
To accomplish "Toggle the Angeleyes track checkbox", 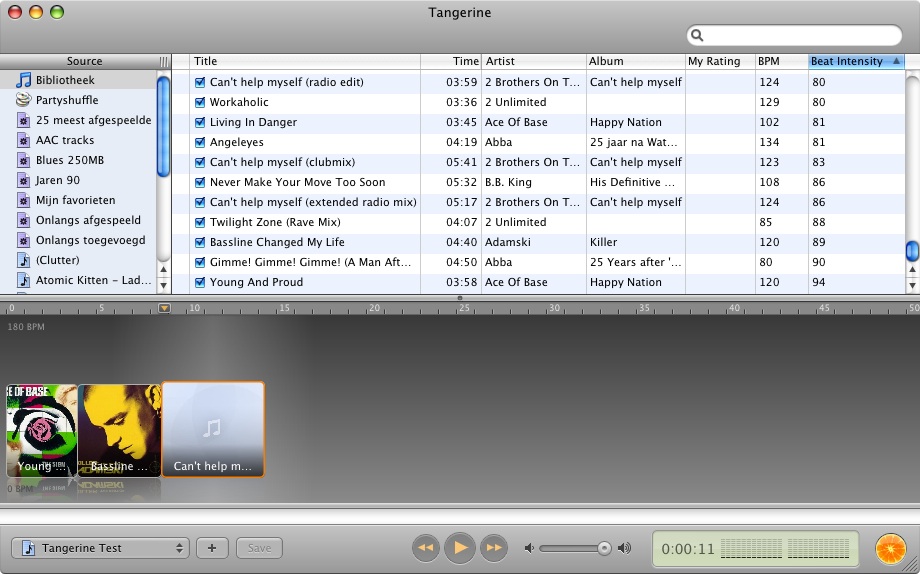I will click(x=200, y=142).
